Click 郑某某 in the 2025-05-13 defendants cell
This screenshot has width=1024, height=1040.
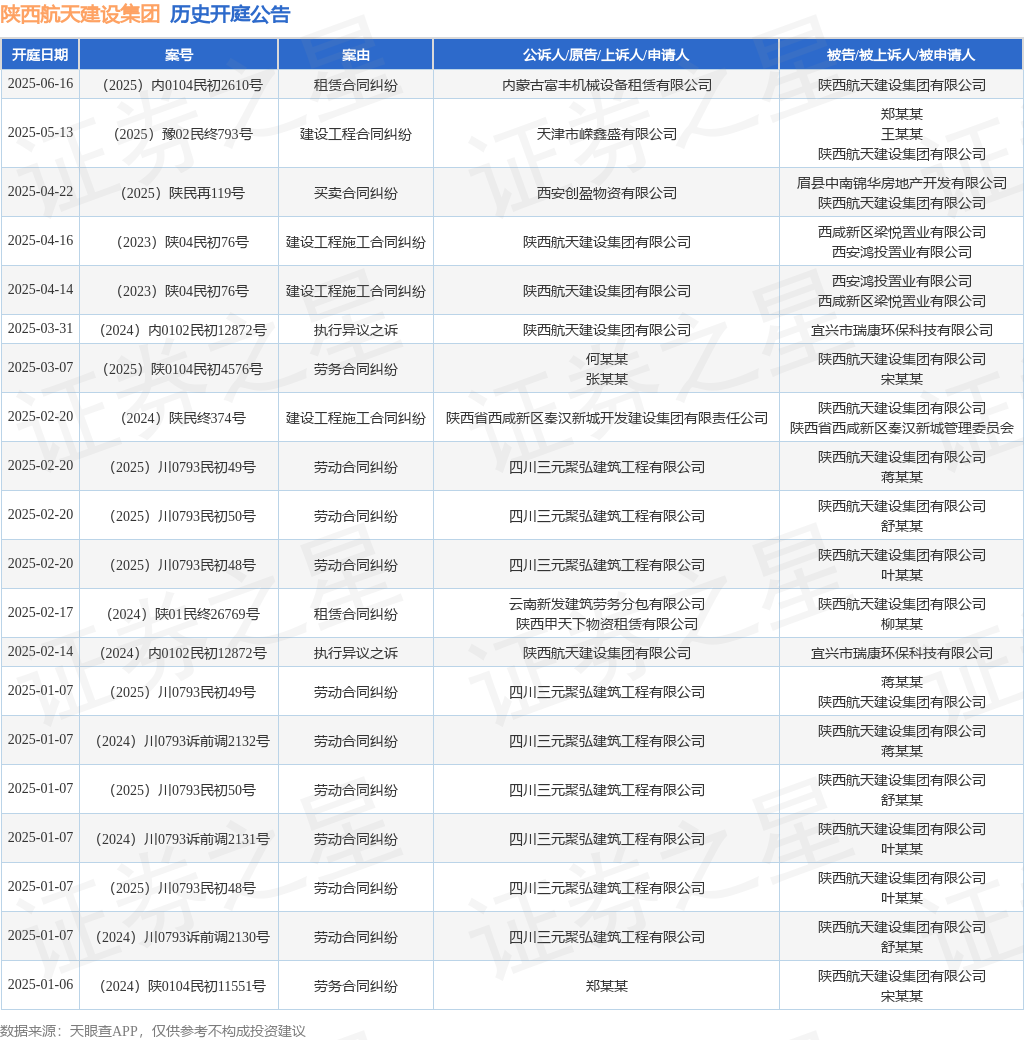tap(902, 114)
